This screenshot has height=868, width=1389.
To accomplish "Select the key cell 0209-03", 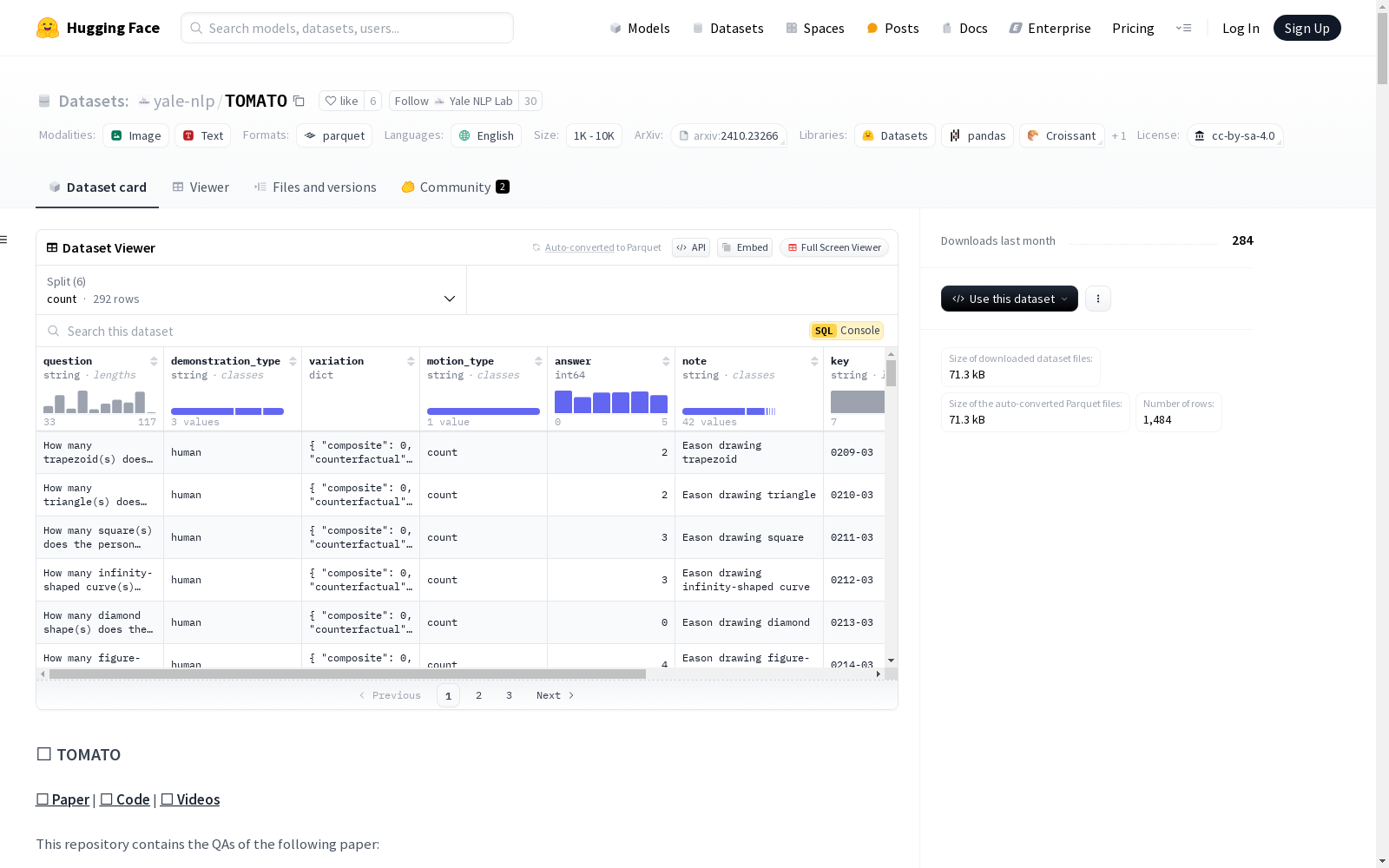I will coord(853,452).
